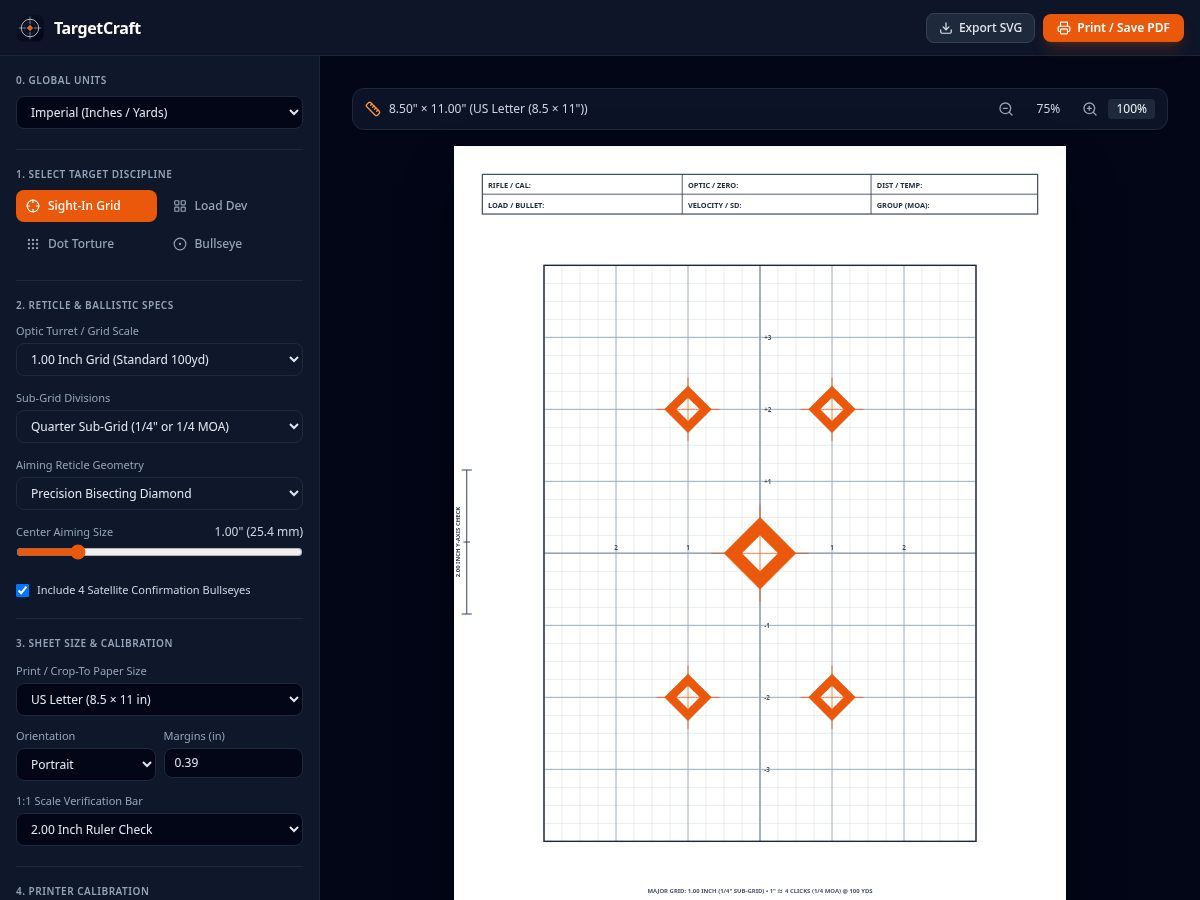Screen dimensions: 1200x900
Task: Select the Sight-In Grid discipline
Action: coord(86,206)
